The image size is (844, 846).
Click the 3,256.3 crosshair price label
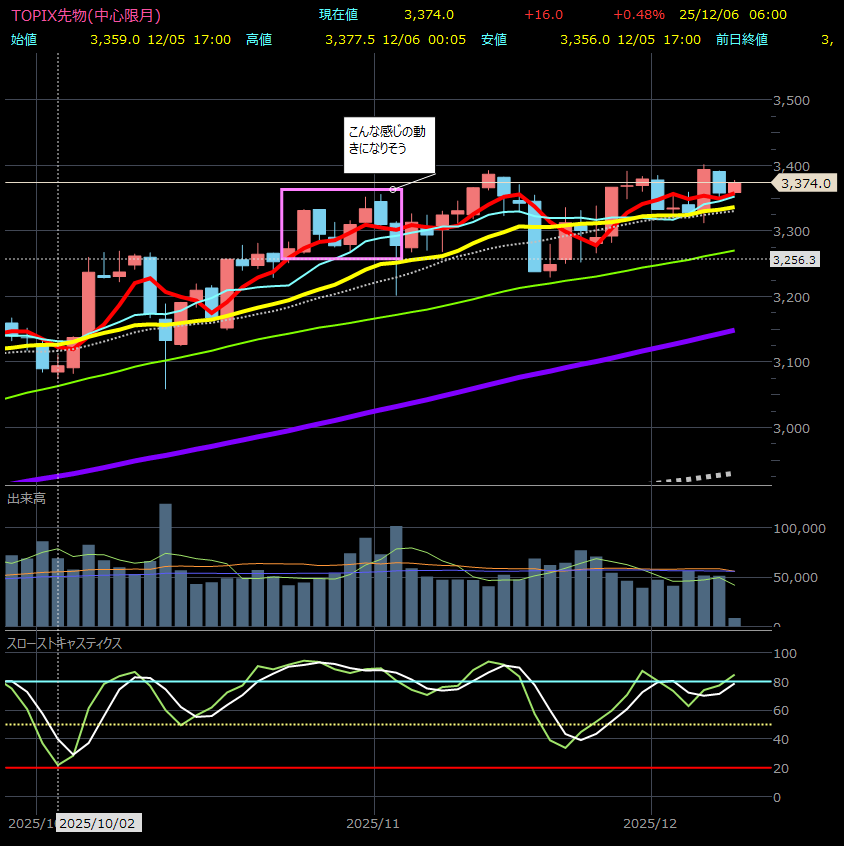pyautogui.click(x=795, y=259)
